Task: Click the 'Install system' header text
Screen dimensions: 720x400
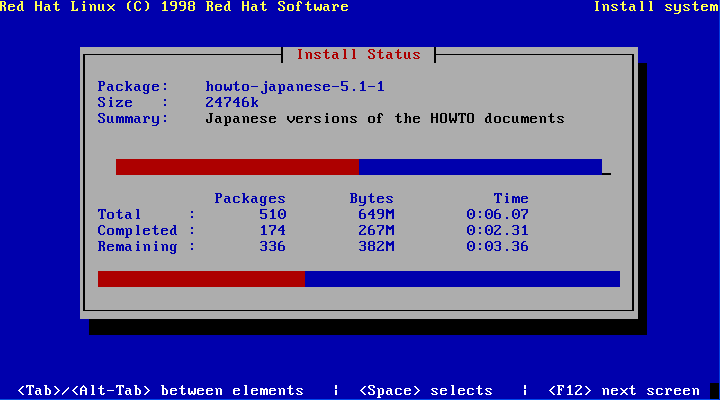Action: click(657, 7)
